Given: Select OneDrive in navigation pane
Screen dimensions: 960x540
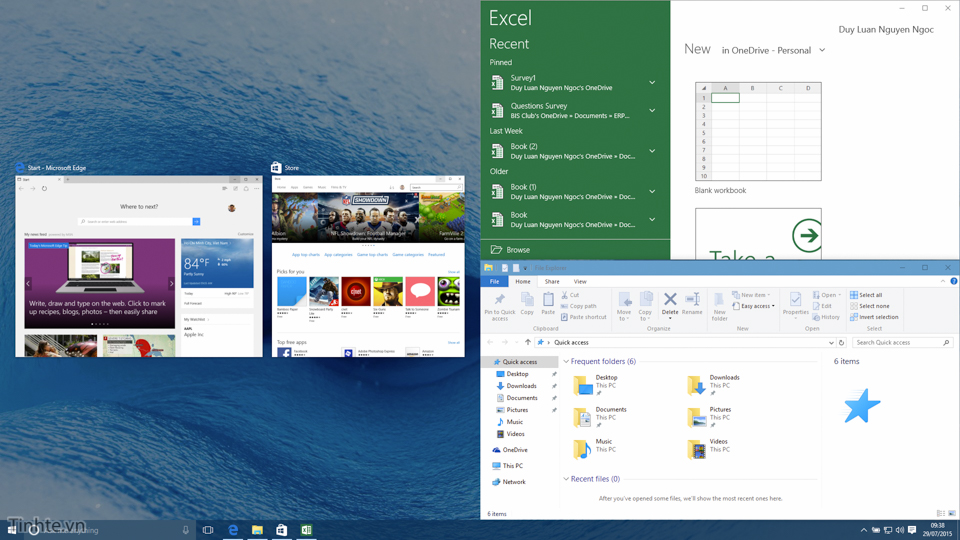Looking at the screenshot, I should click(509, 450).
